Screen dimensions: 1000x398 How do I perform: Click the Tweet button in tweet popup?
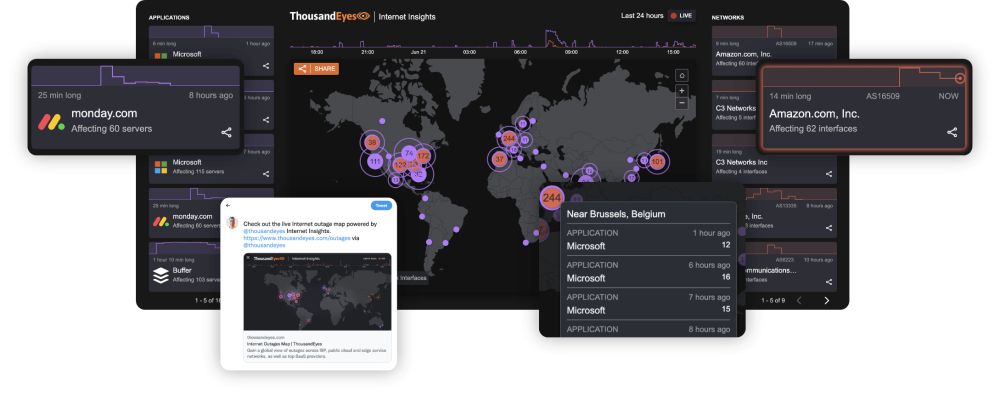click(381, 205)
